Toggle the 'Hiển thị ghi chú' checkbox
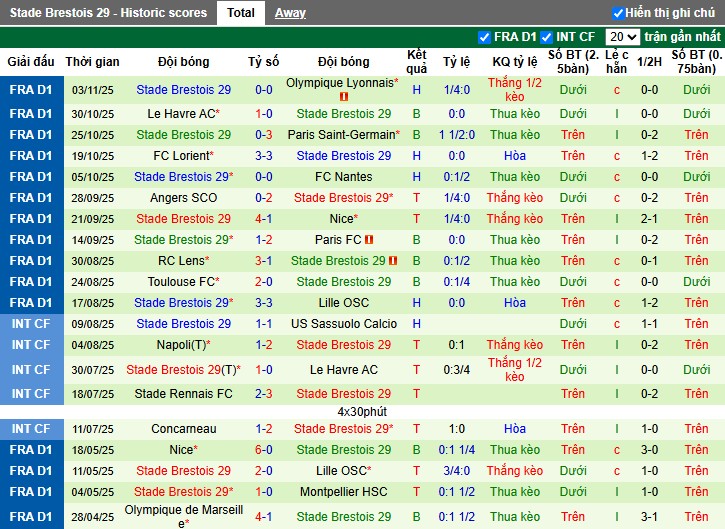 coord(618,13)
